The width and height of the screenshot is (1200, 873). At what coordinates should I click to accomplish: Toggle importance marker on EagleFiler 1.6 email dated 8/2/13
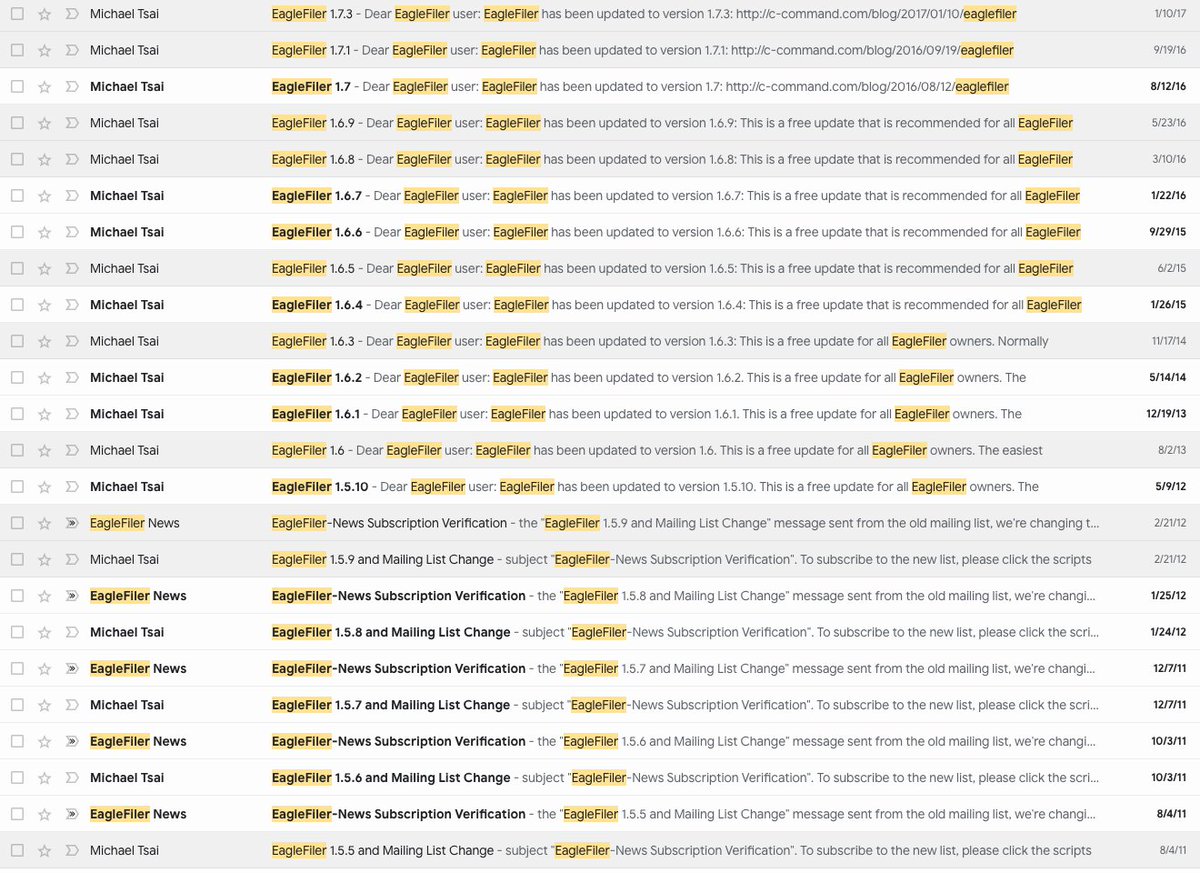71,450
